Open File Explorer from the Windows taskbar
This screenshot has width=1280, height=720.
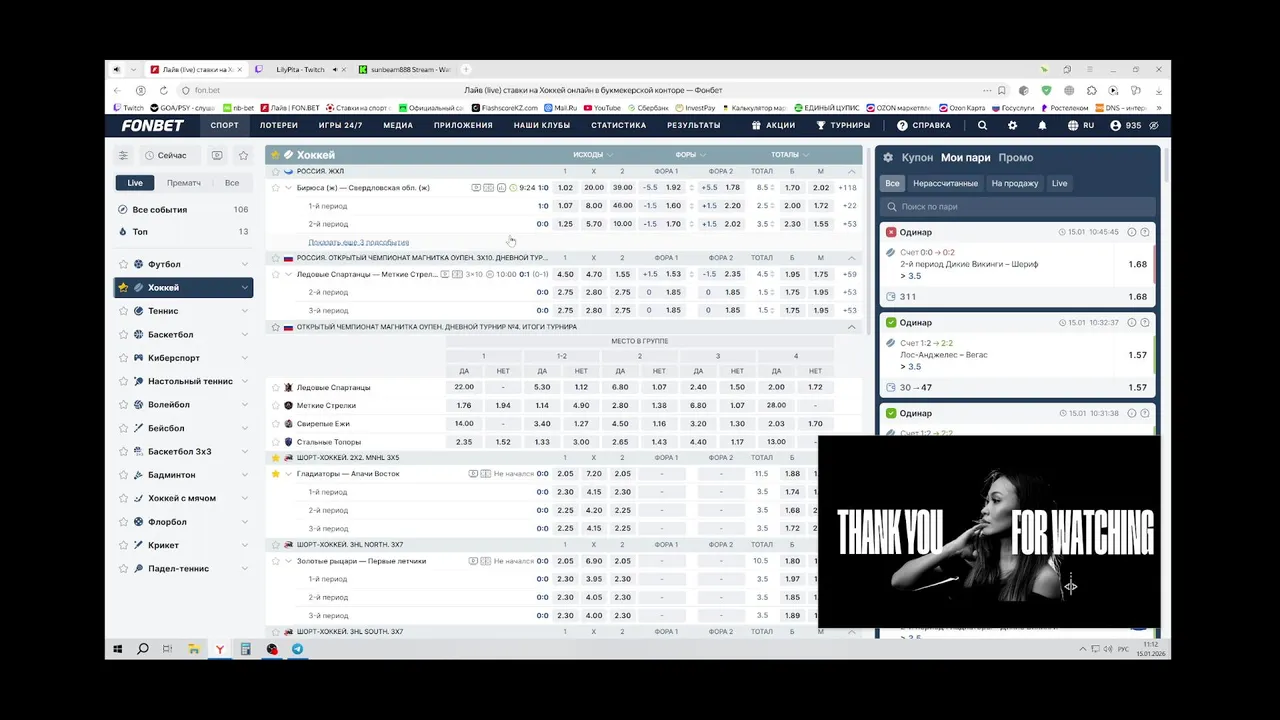tap(194, 649)
